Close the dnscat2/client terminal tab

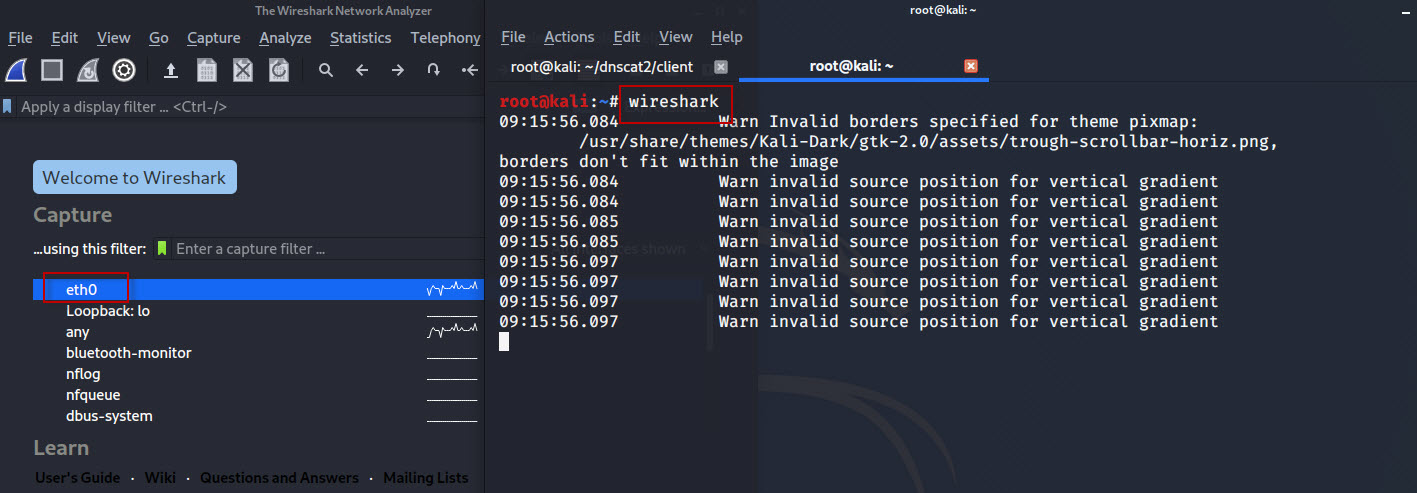(x=720, y=66)
